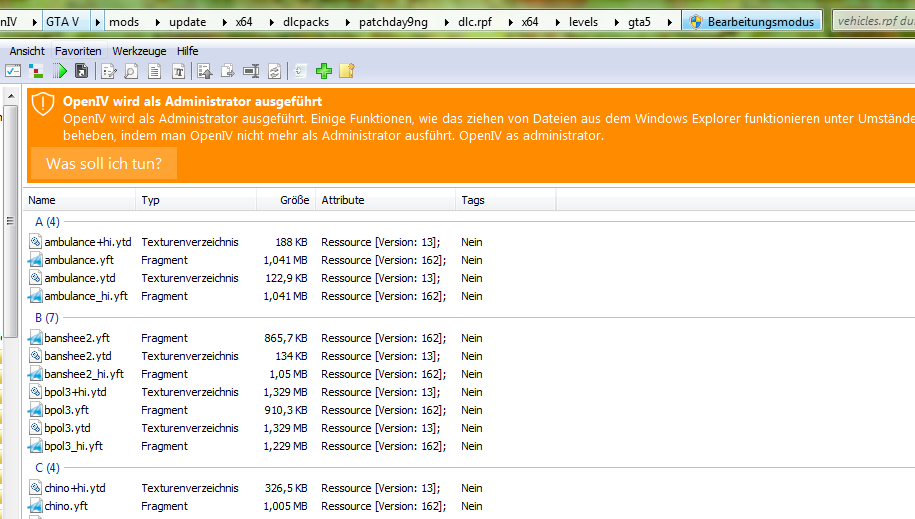
Task: Click the fragment icon of banshee2.yft
Action: [x=36, y=338]
